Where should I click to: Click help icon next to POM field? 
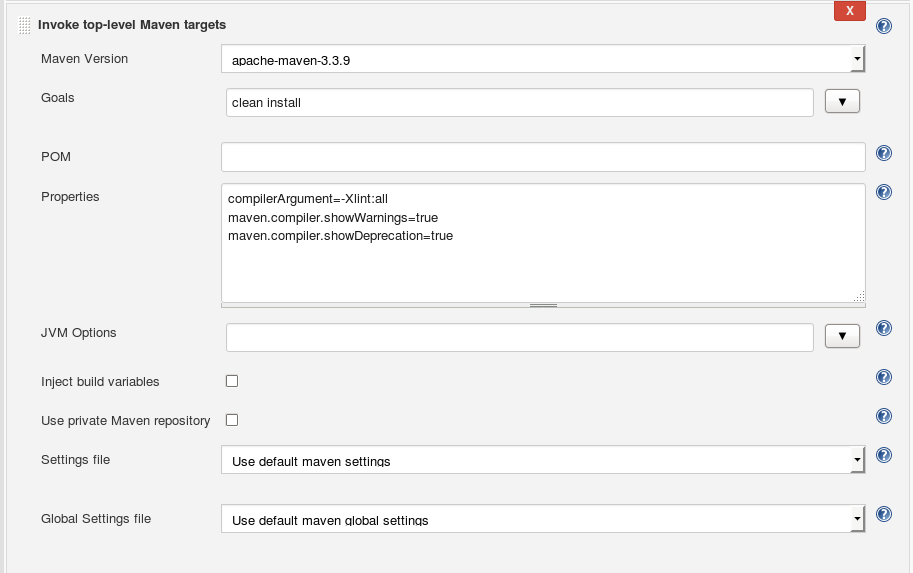[x=884, y=153]
